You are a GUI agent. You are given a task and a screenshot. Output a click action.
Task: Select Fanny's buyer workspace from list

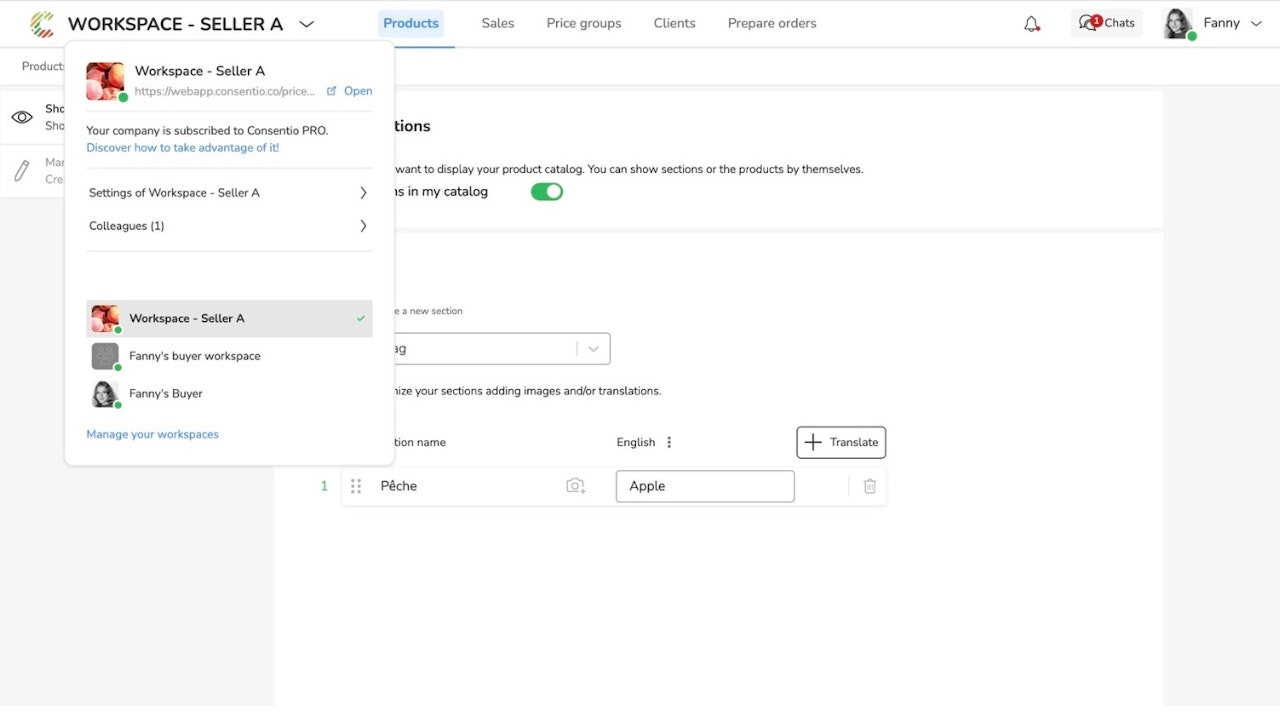tap(194, 356)
